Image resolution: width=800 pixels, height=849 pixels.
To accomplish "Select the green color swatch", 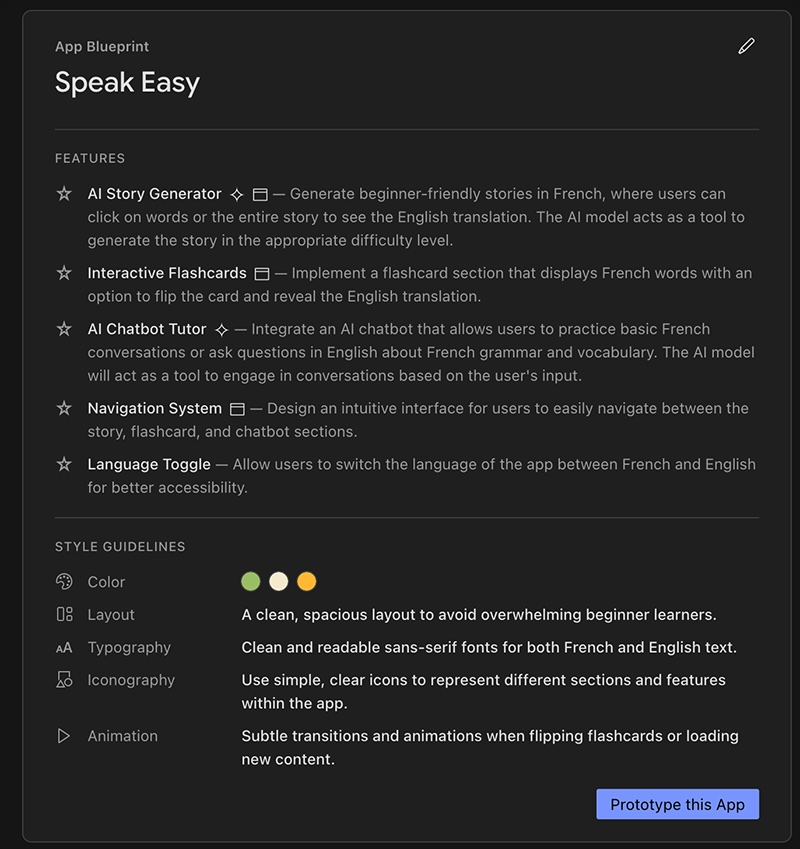I will (250, 581).
